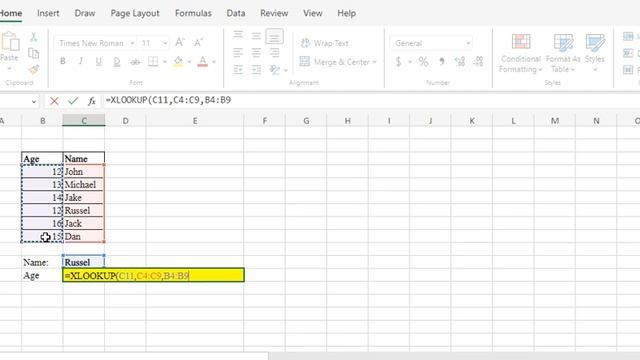Open Conditional Formatting menu
The image size is (640, 360).
(x=520, y=53)
